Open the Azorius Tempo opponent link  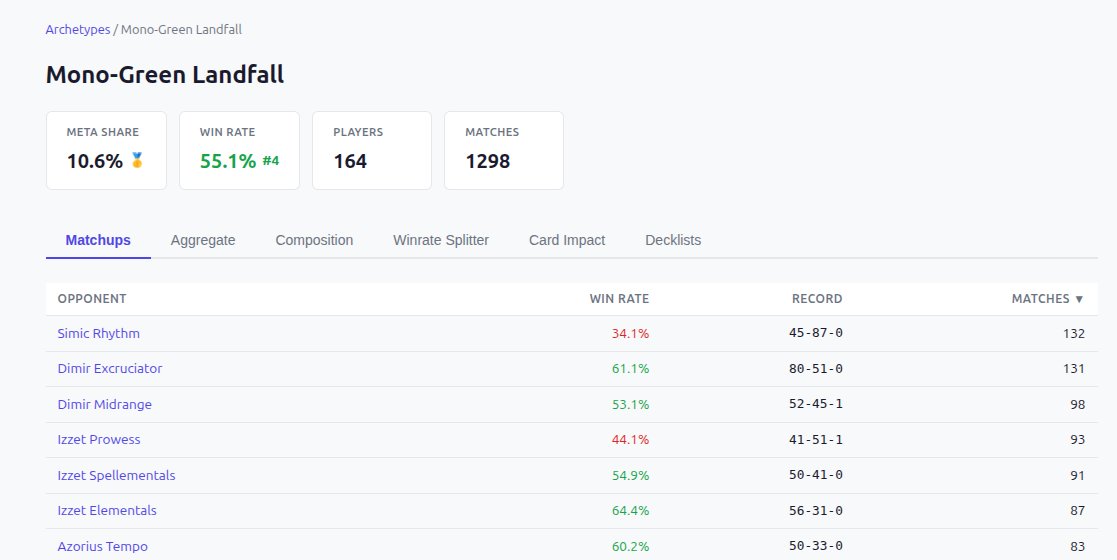103,546
